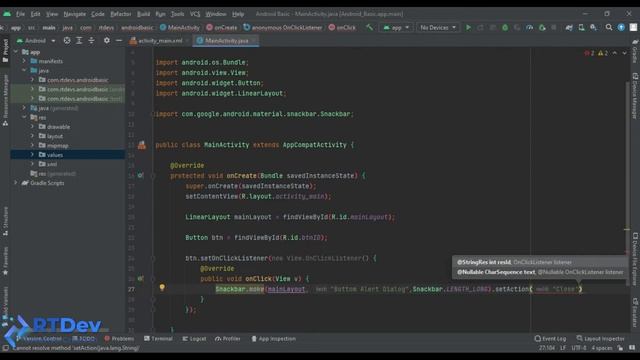Screen dimensions: 640x360
Task: Expand the manifests folder
Action: [x=24, y=61]
